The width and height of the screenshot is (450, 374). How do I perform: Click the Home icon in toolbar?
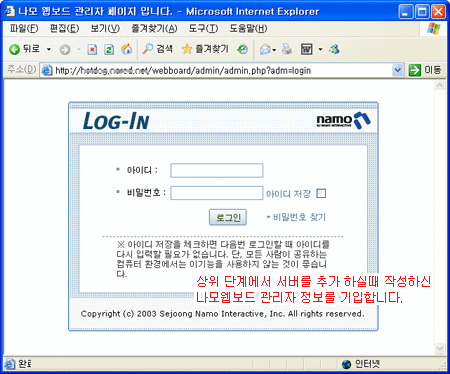126,49
